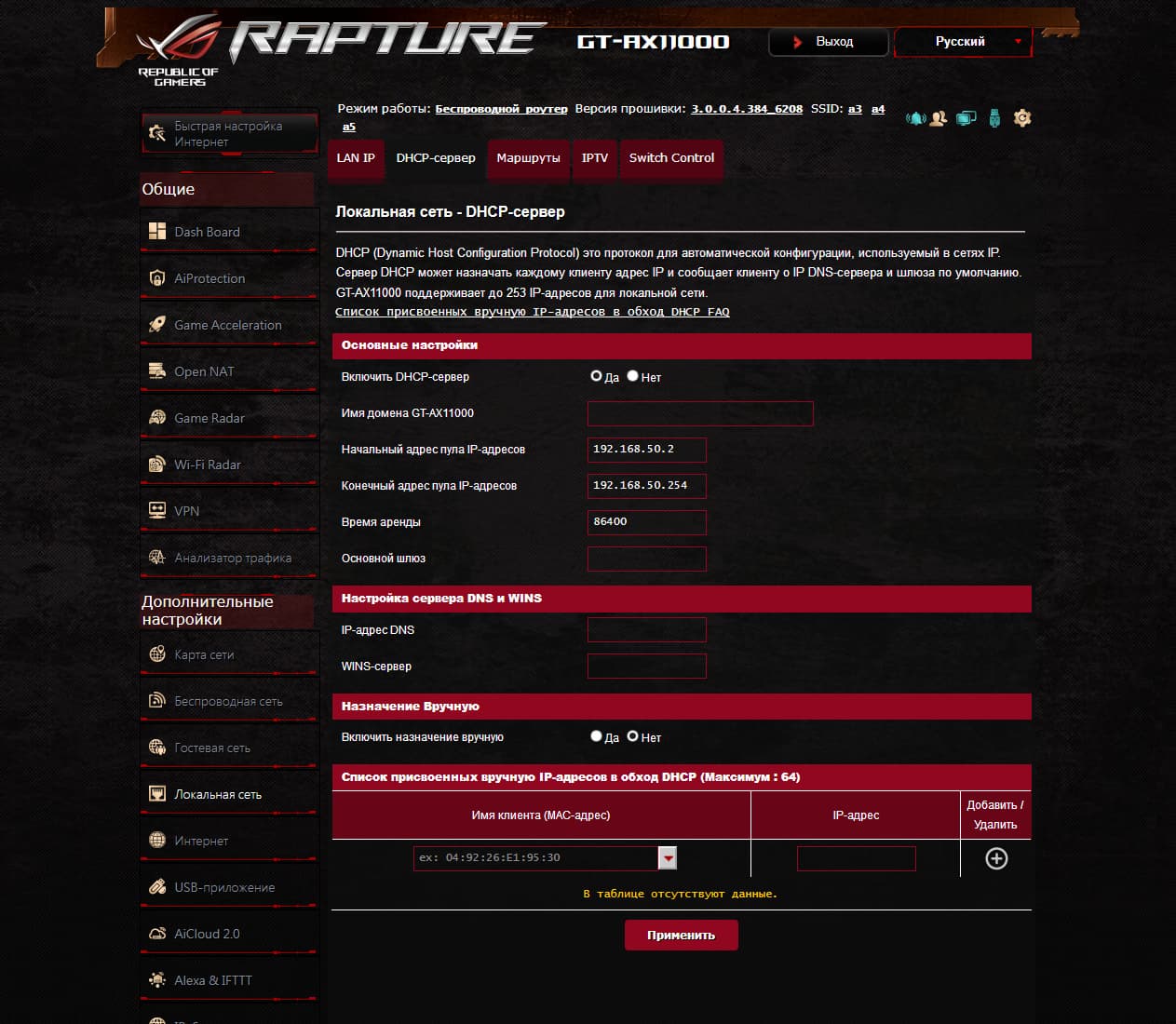Open the USB-приложение menu entry

pyautogui.click(x=229, y=887)
